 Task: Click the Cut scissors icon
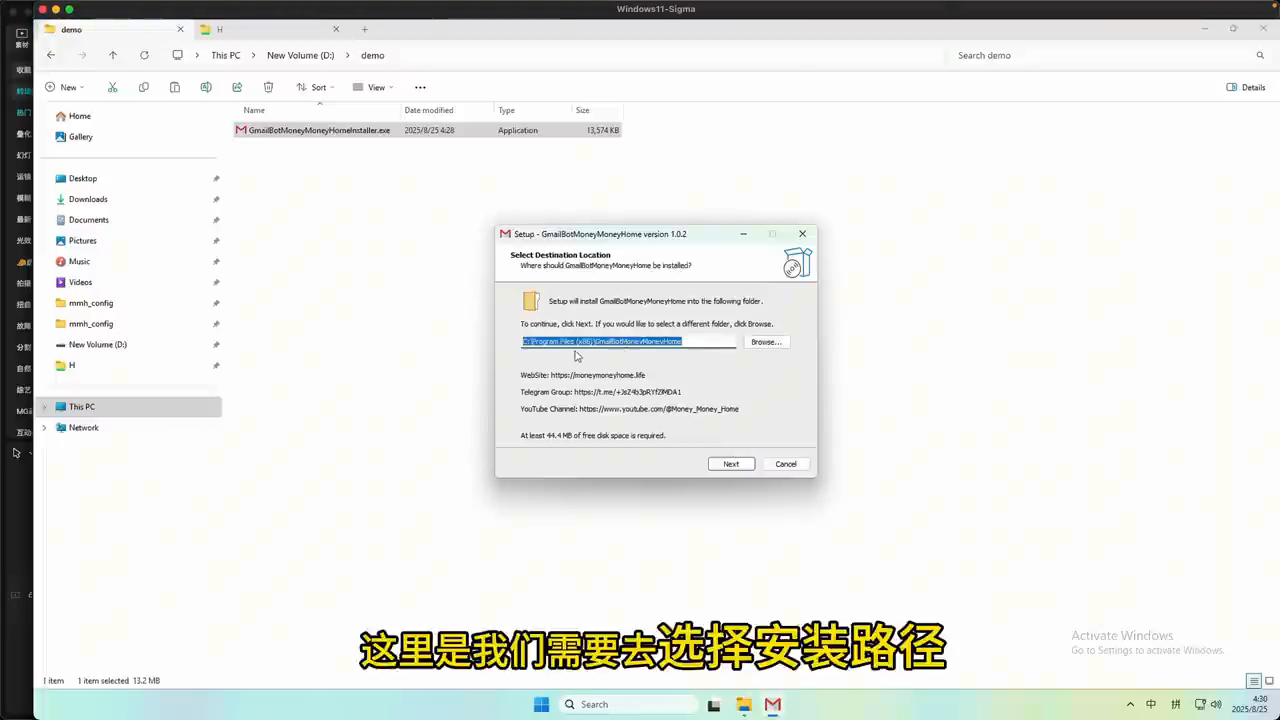click(x=112, y=87)
